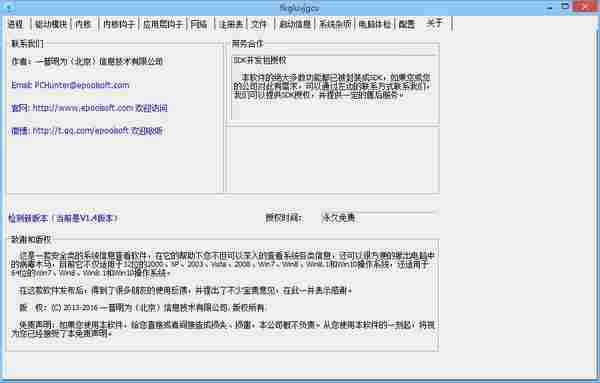
Task: Click the application icon in the title bar
Action: (x=8, y=7)
